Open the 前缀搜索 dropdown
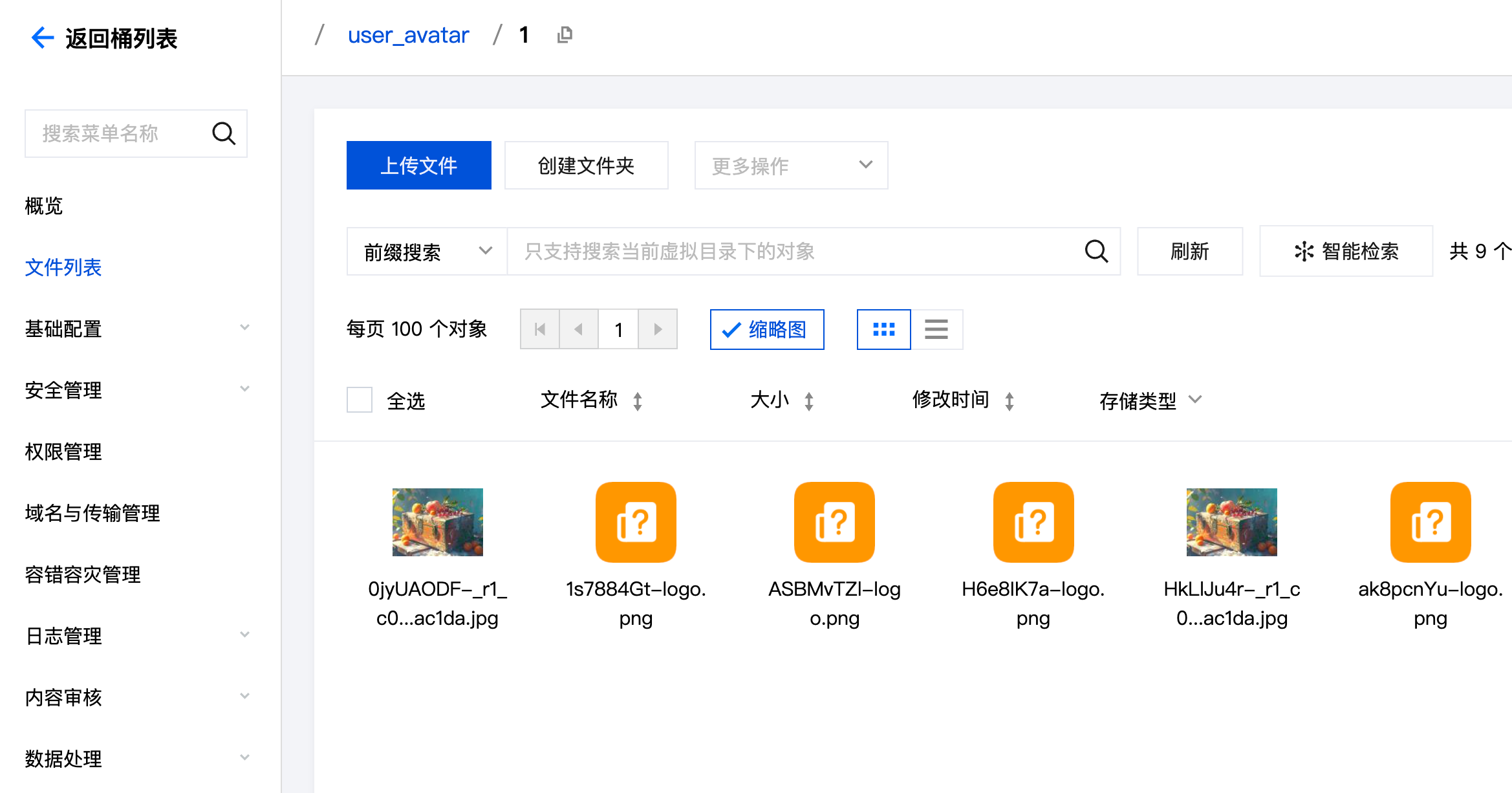The height and width of the screenshot is (793, 1512). [x=427, y=251]
